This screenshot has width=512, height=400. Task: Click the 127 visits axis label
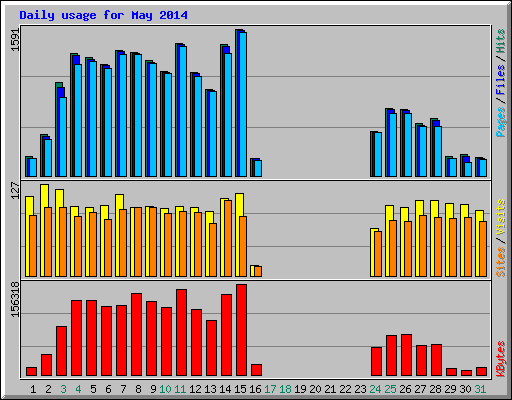point(15,190)
